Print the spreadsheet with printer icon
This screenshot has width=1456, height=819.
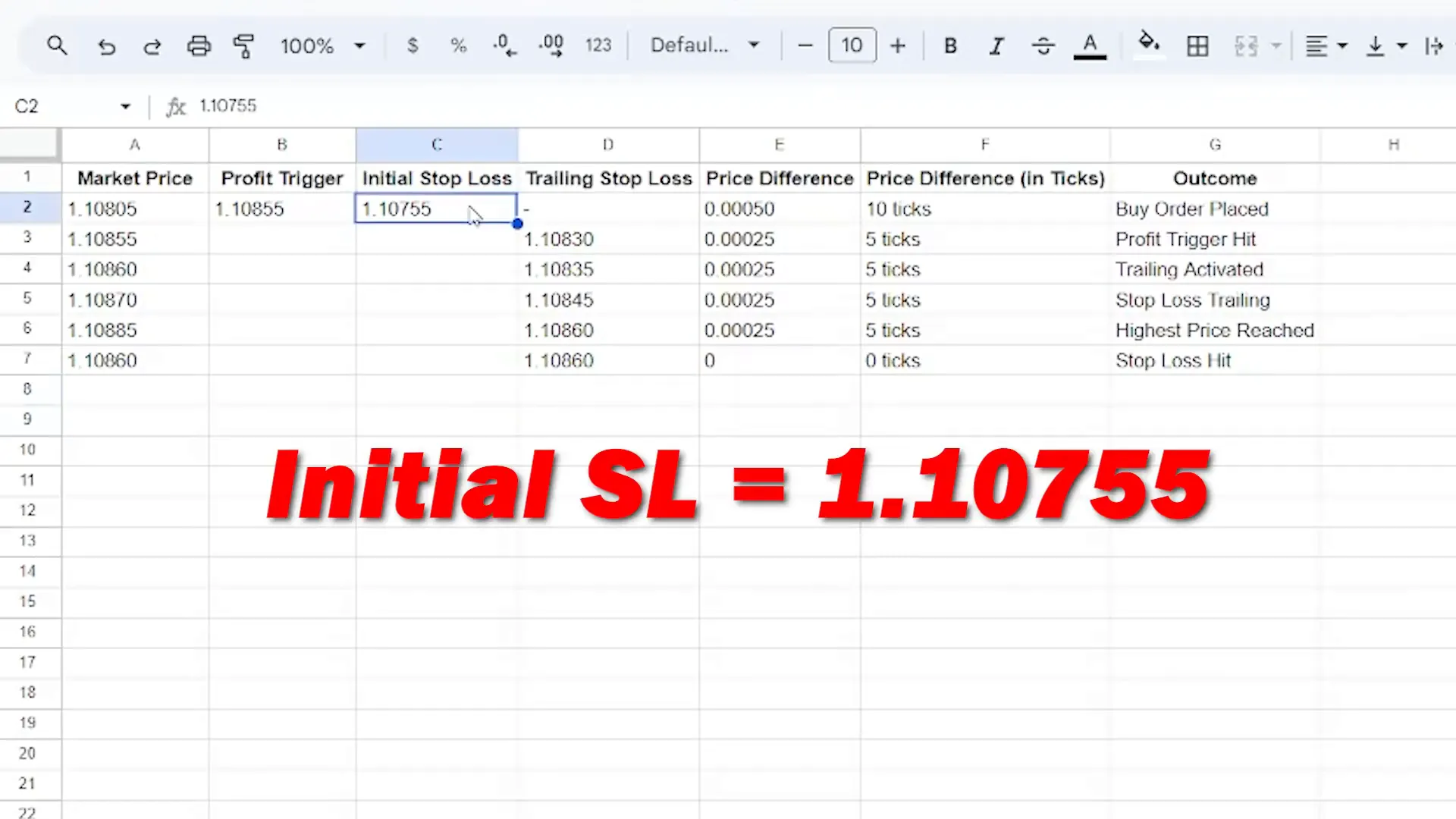tap(199, 46)
